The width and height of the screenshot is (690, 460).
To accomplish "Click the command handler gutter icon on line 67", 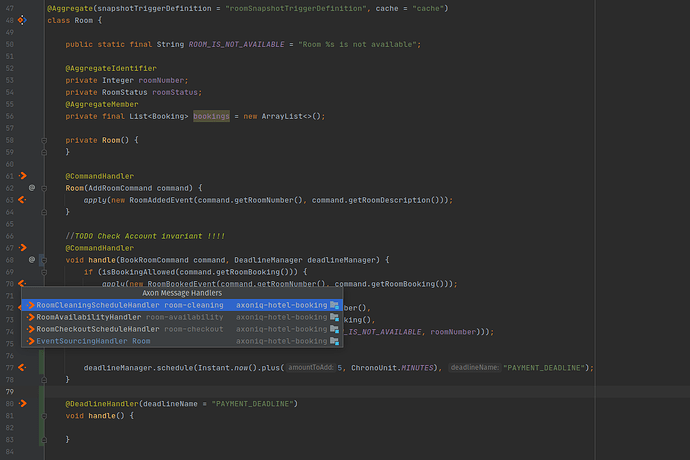I will coord(22,248).
